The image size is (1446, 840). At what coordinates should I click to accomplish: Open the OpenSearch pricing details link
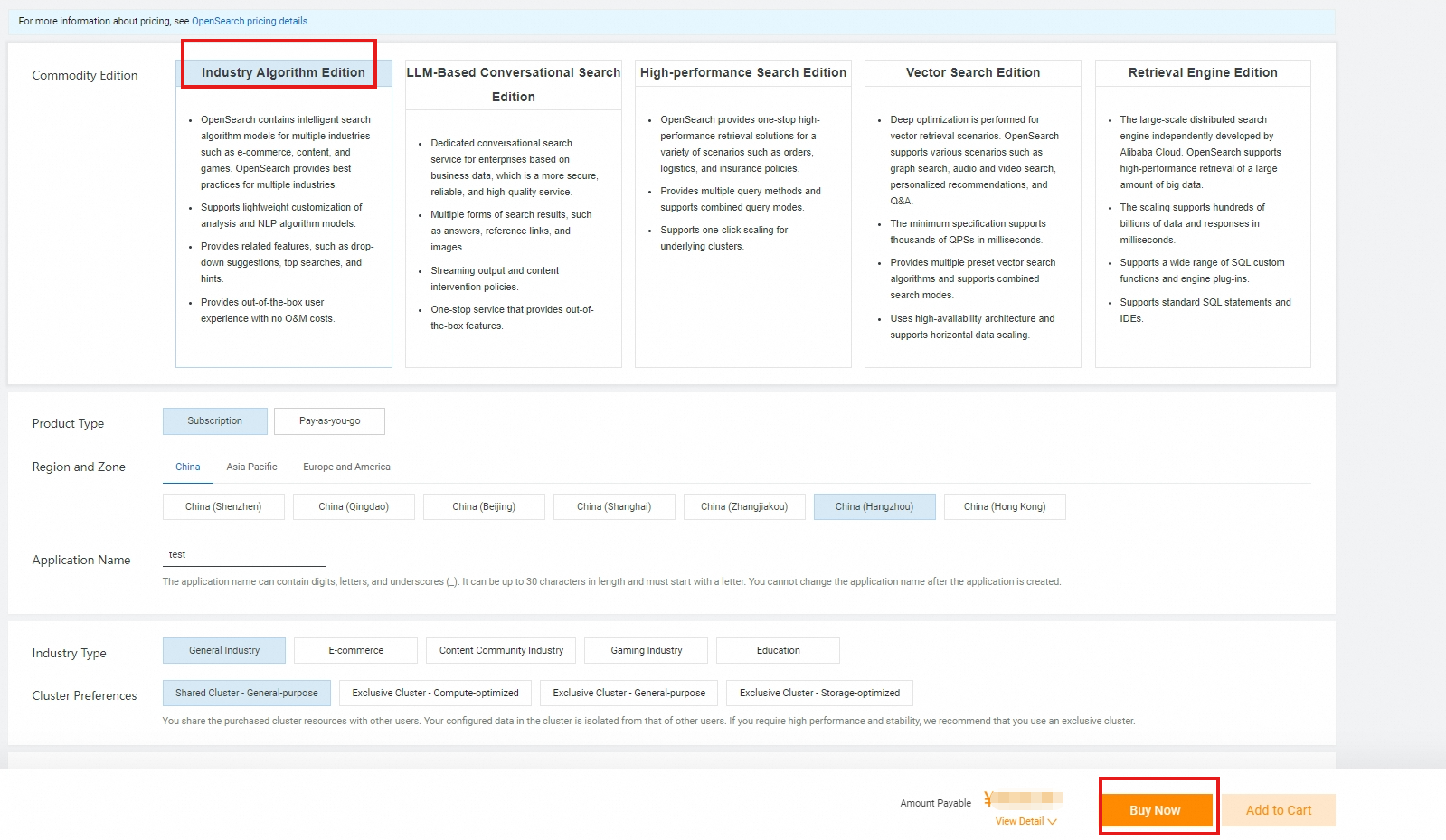250,21
